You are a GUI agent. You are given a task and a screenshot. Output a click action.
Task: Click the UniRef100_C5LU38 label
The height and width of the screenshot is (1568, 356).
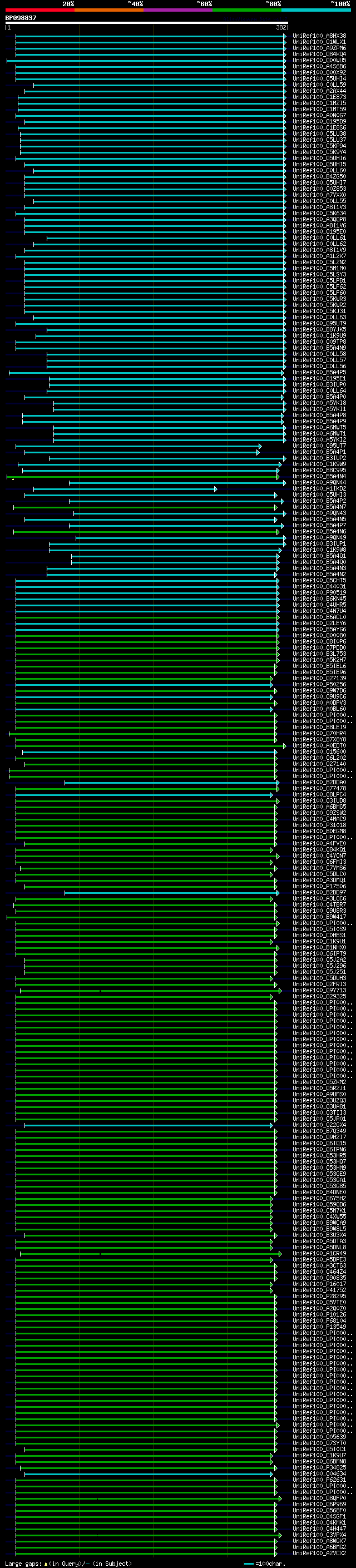(x=319, y=134)
